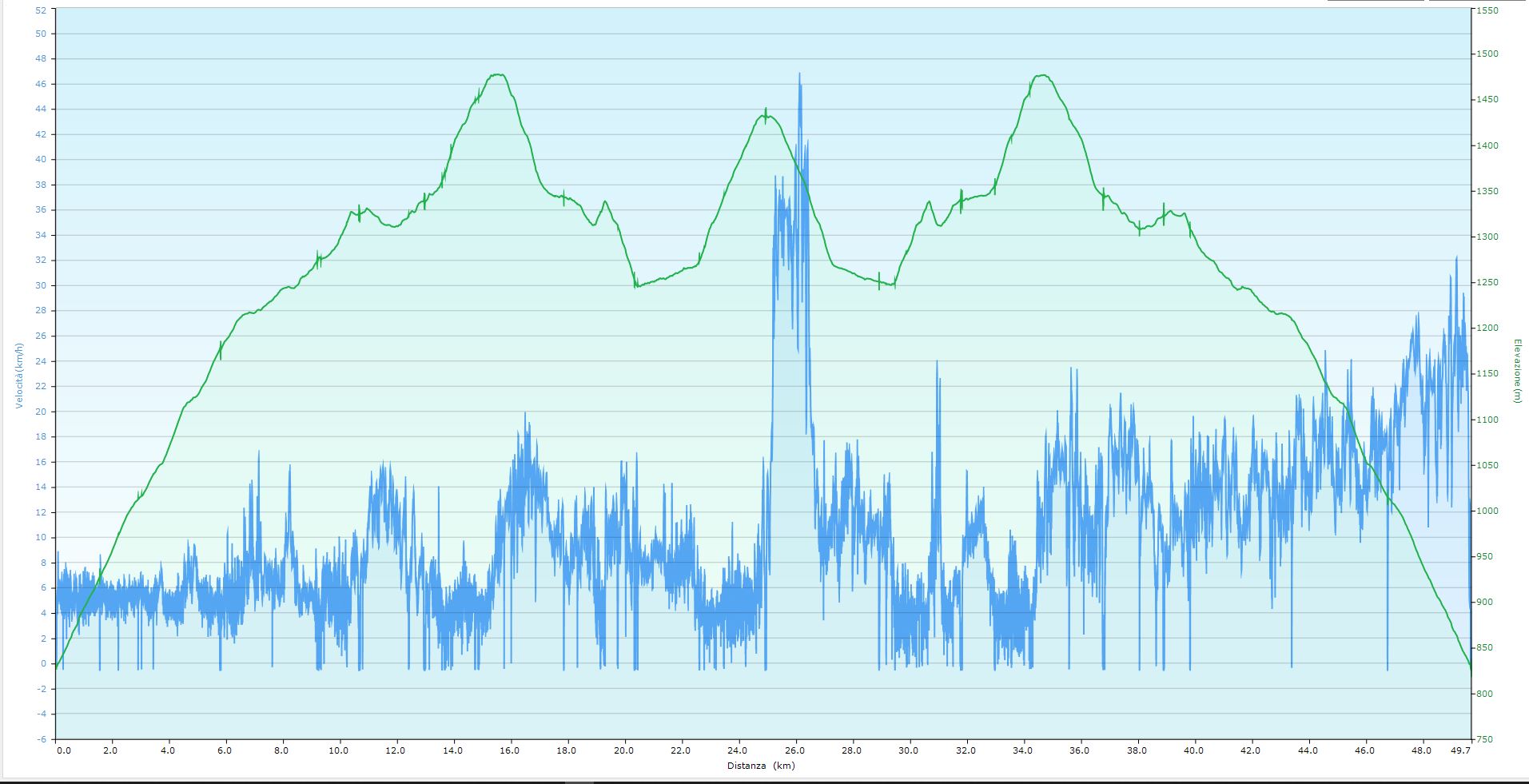This screenshot has height=784, width=1529.
Task: Click the middle green elevation peak near 25 km
Action: pyautogui.click(x=765, y=115)
